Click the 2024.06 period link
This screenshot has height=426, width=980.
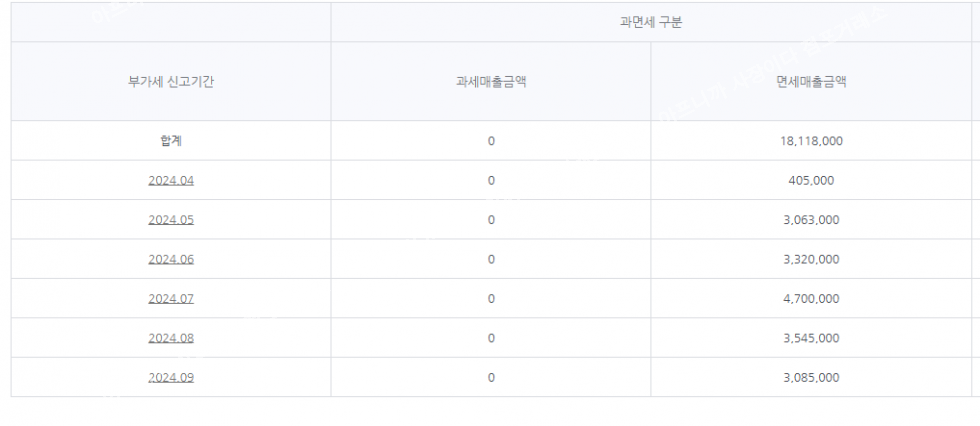pos(170,259)
